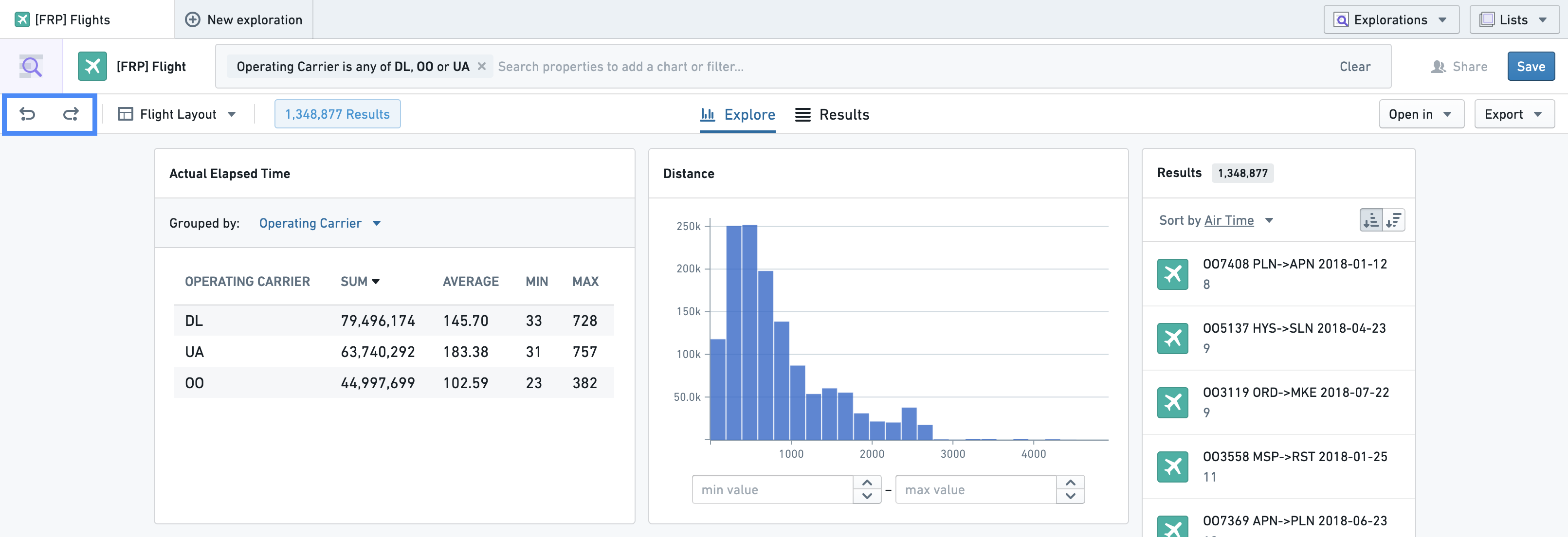Click the max value input field
This screenshot has height=537, width=1568.
click(976, 489)
